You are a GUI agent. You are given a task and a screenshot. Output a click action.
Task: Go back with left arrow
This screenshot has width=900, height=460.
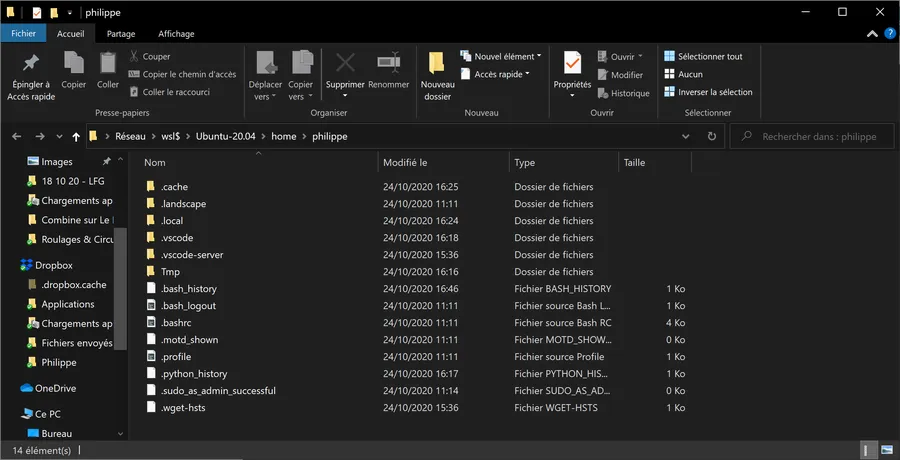coord(17,137)
